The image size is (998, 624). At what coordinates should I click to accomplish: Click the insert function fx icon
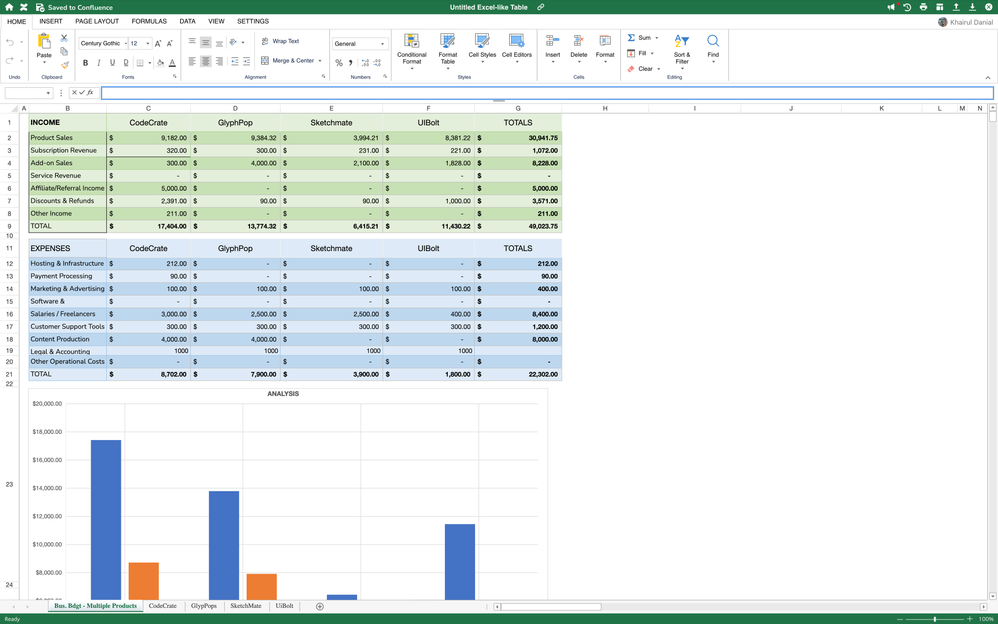click(90, 93)
